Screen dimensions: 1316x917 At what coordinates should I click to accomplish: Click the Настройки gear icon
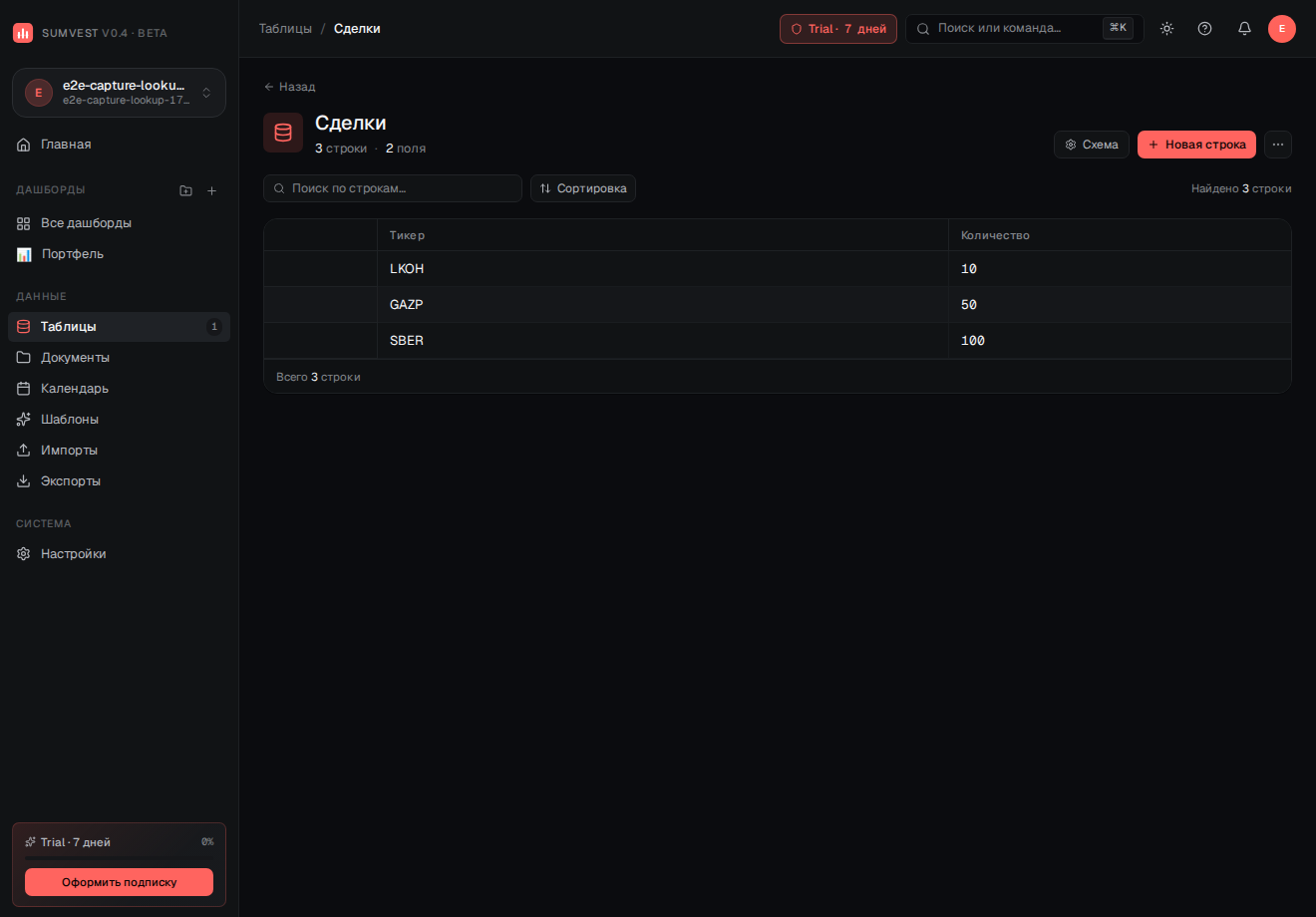(x=24, y=554)
